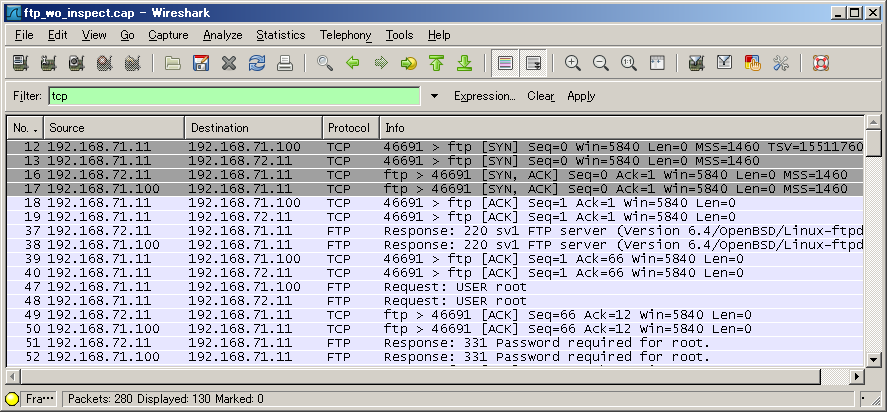Viewport: 887px width, 412px height.
Task: Open coloring rules icon
Action: pos(752,63)
